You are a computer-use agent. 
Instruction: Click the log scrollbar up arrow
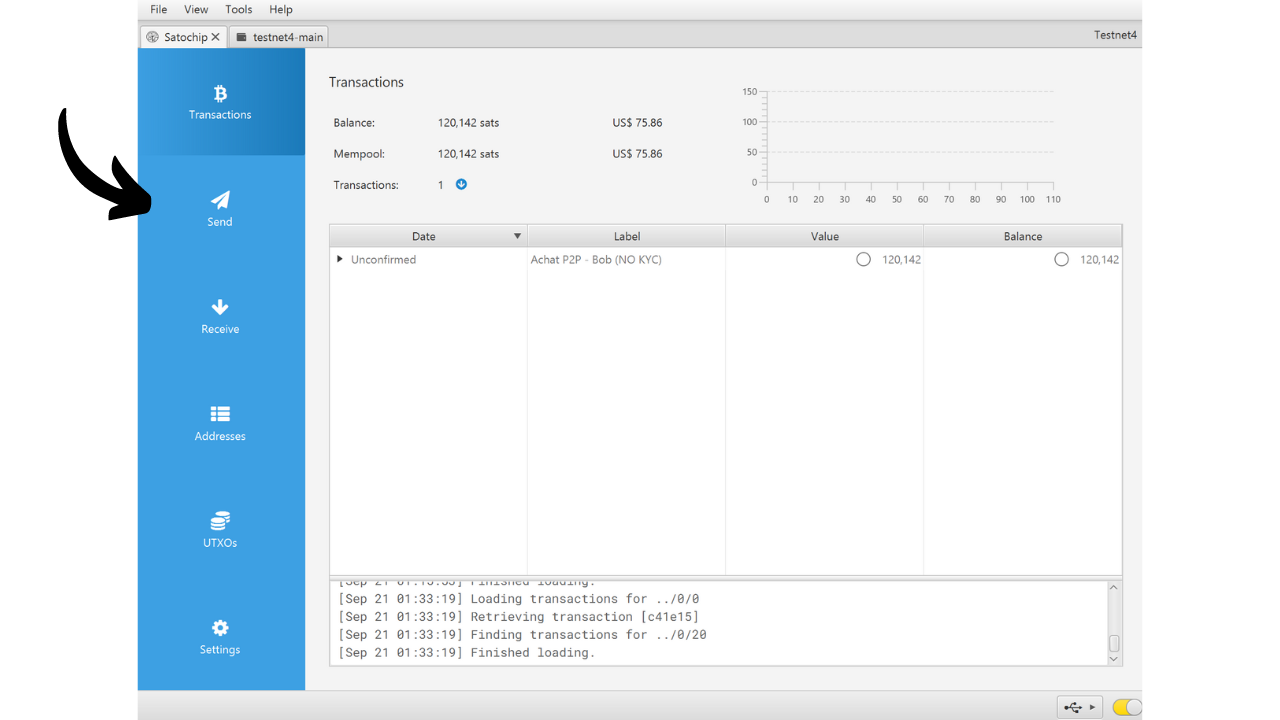click(x=1114, y=588)
